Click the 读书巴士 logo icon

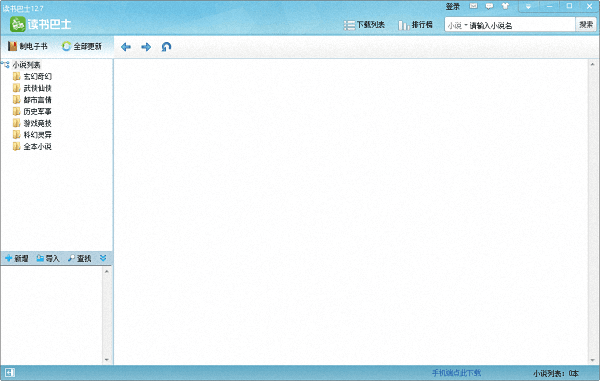tap(18, 24)
